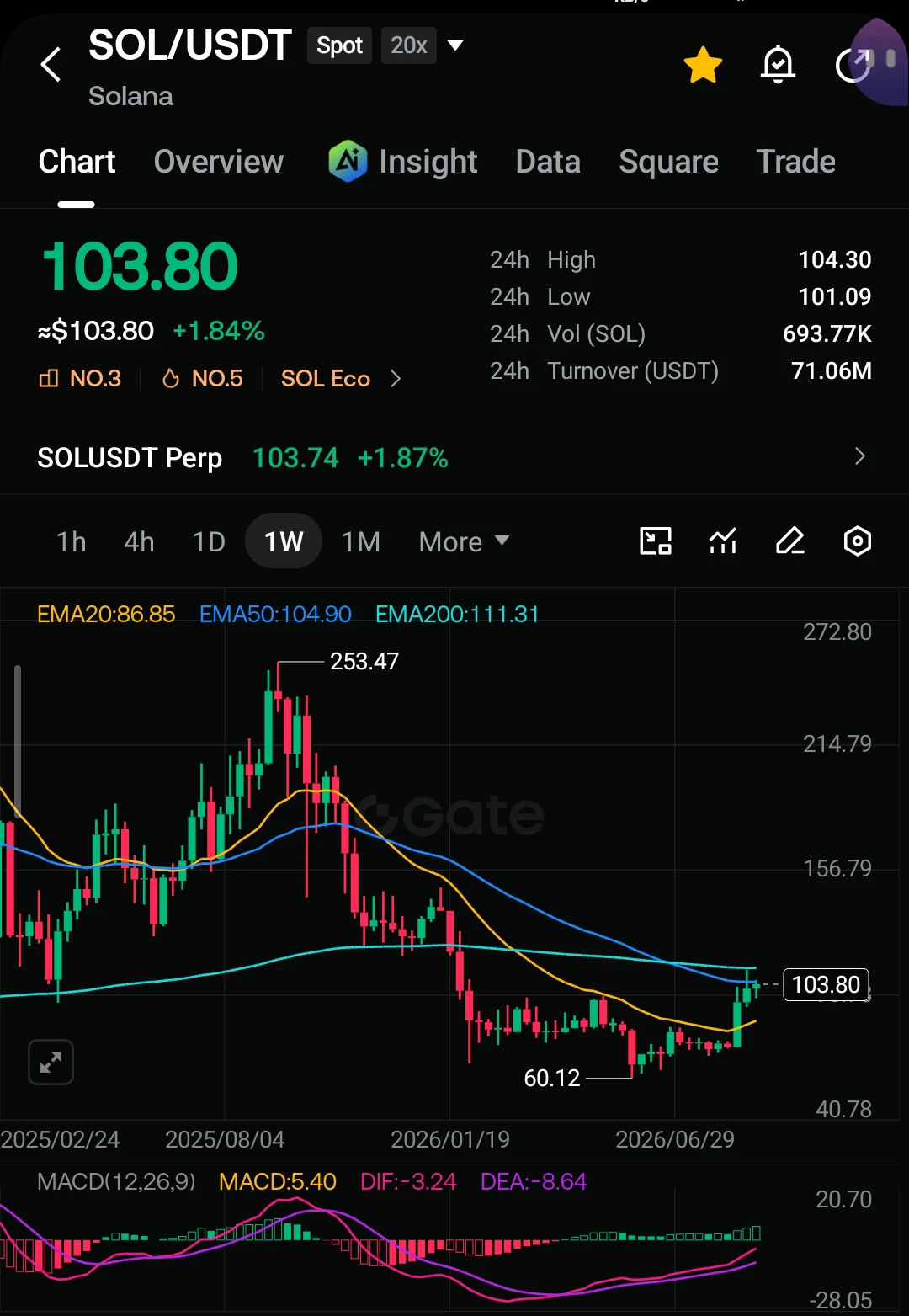Click the 272.80 price axis label
The image size is (909, 1316).
coord(837,632)
